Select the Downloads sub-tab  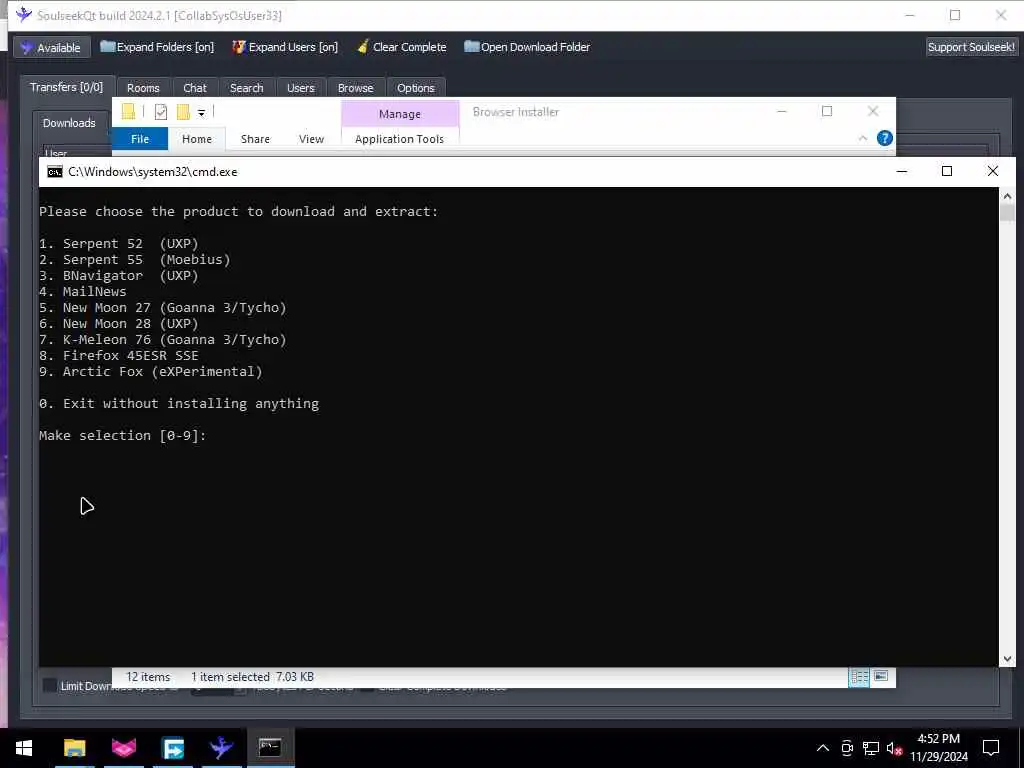click(x=69, y=123)
